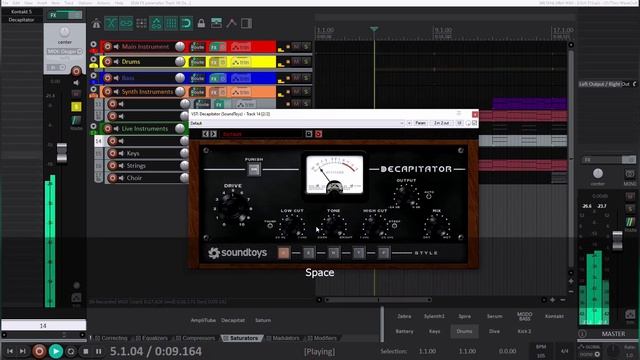Click the Mix knob in Decapitator
This screenshot has height=360, width=640.
coord(436,225)
